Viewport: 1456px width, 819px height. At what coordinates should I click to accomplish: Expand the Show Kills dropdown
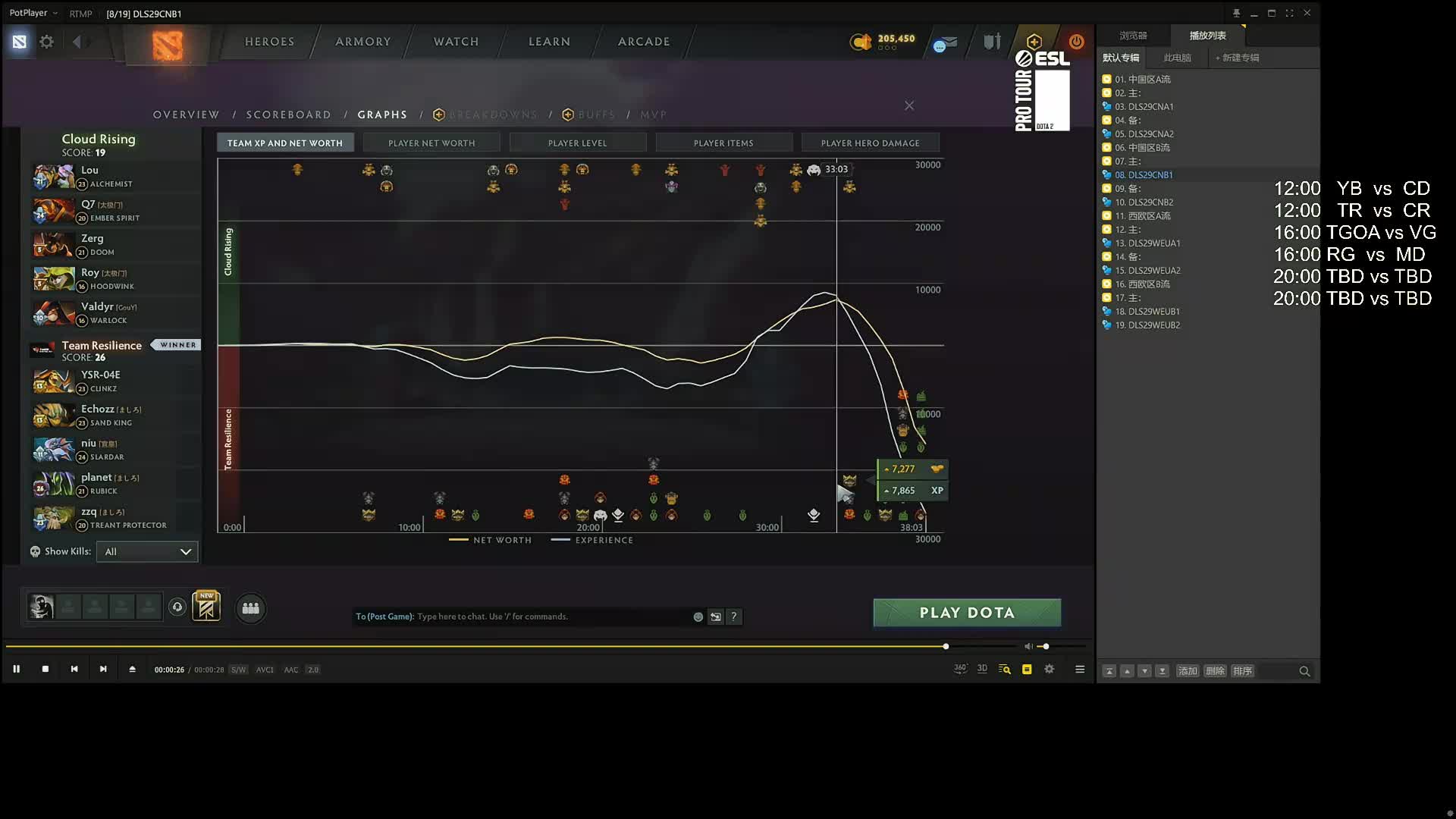pyautogui.click(x=147, y=551)
